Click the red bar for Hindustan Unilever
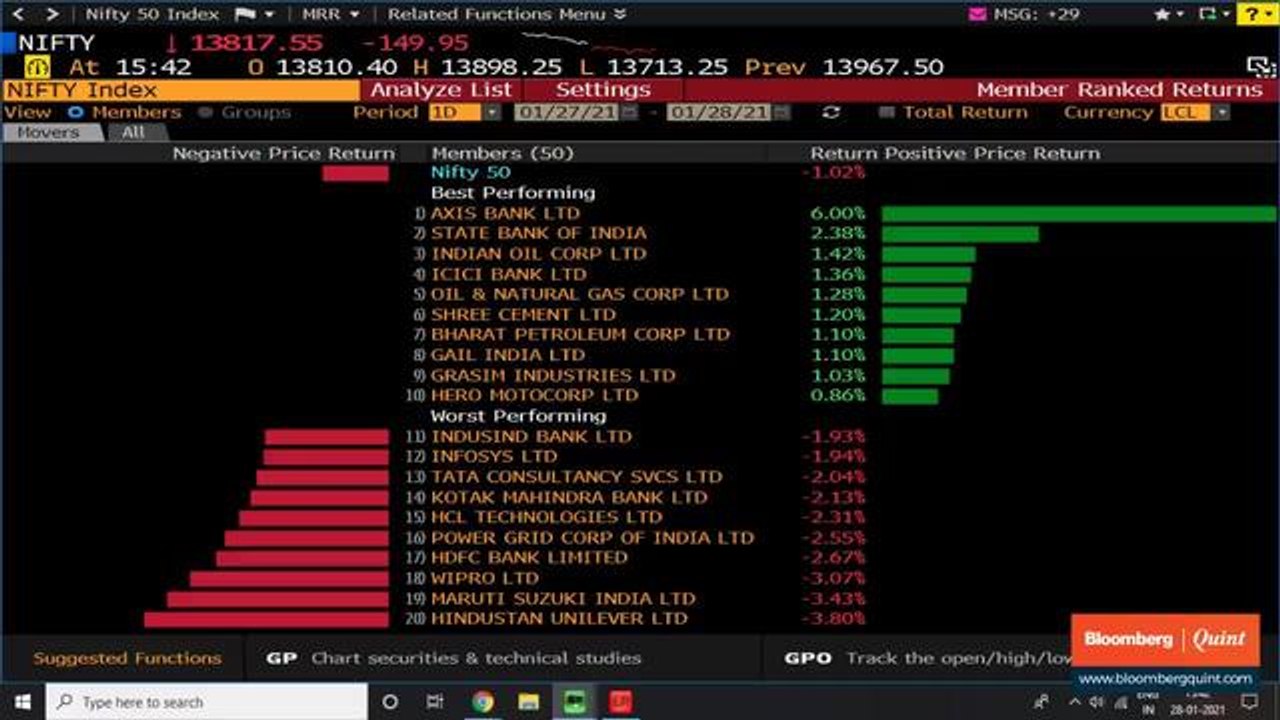 click(266, 619)
